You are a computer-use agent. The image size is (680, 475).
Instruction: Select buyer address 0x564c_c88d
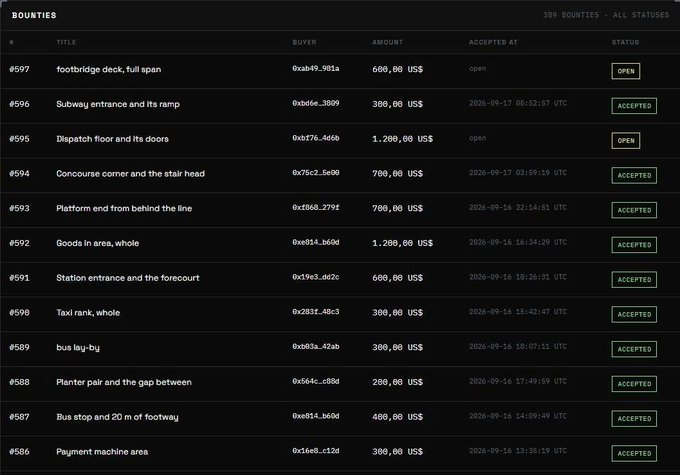click(x=316, y=381)
